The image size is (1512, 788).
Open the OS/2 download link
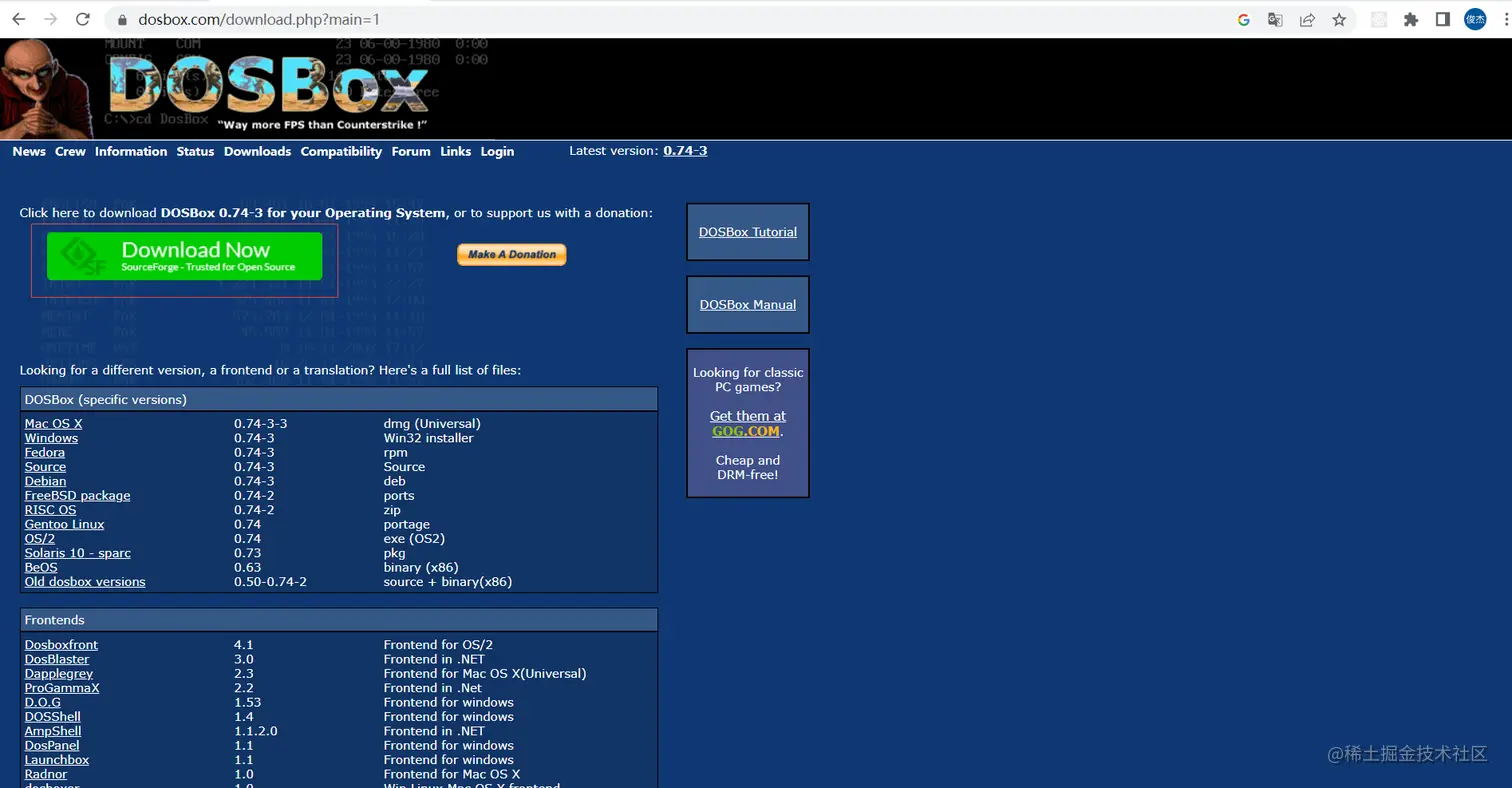pyautogui.click(x=40, y=539)
